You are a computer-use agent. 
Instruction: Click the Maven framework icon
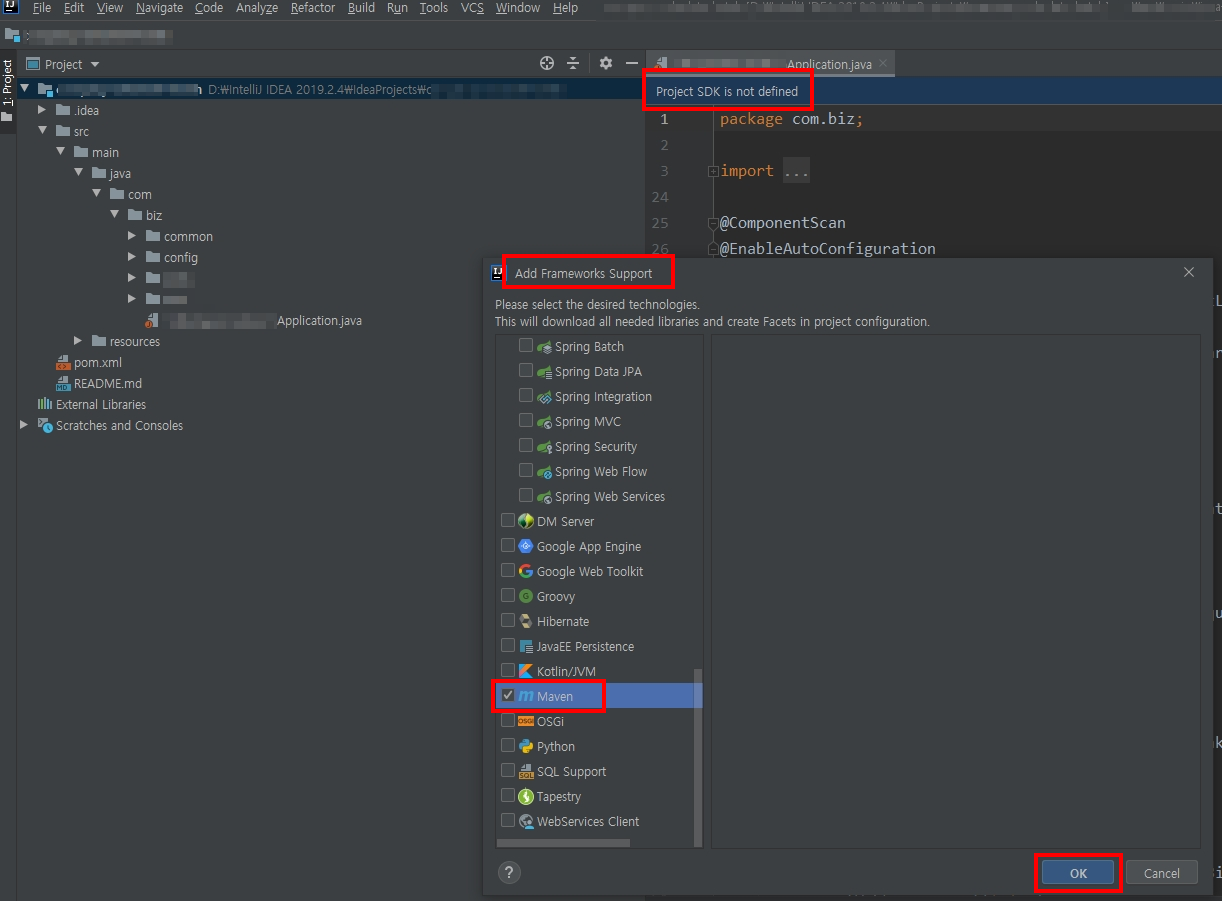pos(526,696)
